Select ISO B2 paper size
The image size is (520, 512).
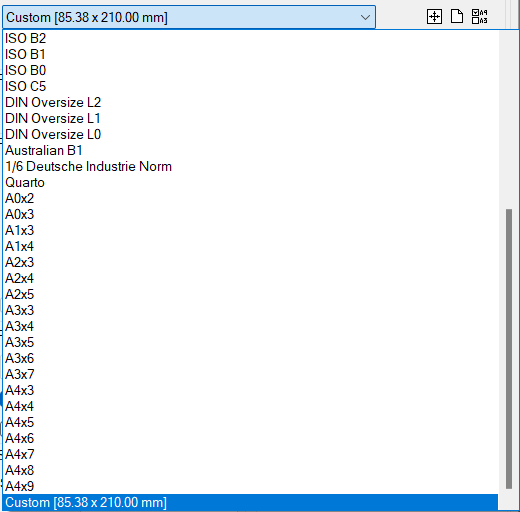pos(250,38)
